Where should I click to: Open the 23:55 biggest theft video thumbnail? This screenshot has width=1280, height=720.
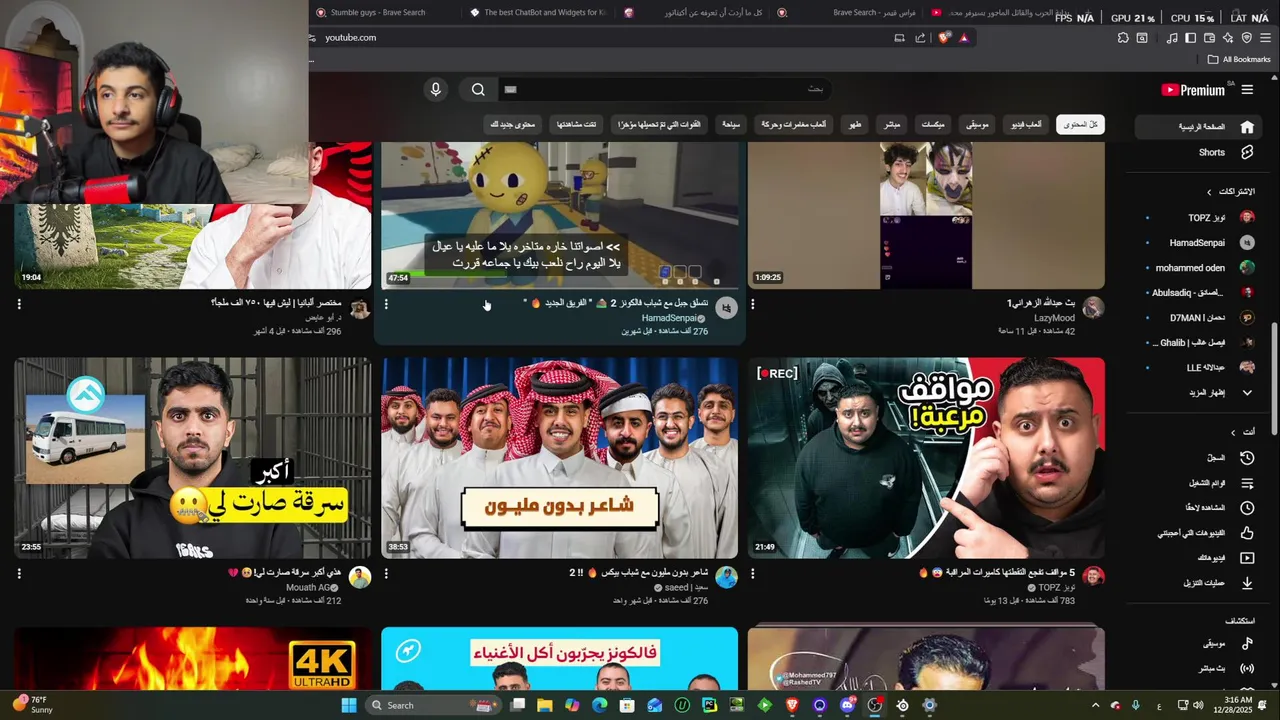pos(192,458)
